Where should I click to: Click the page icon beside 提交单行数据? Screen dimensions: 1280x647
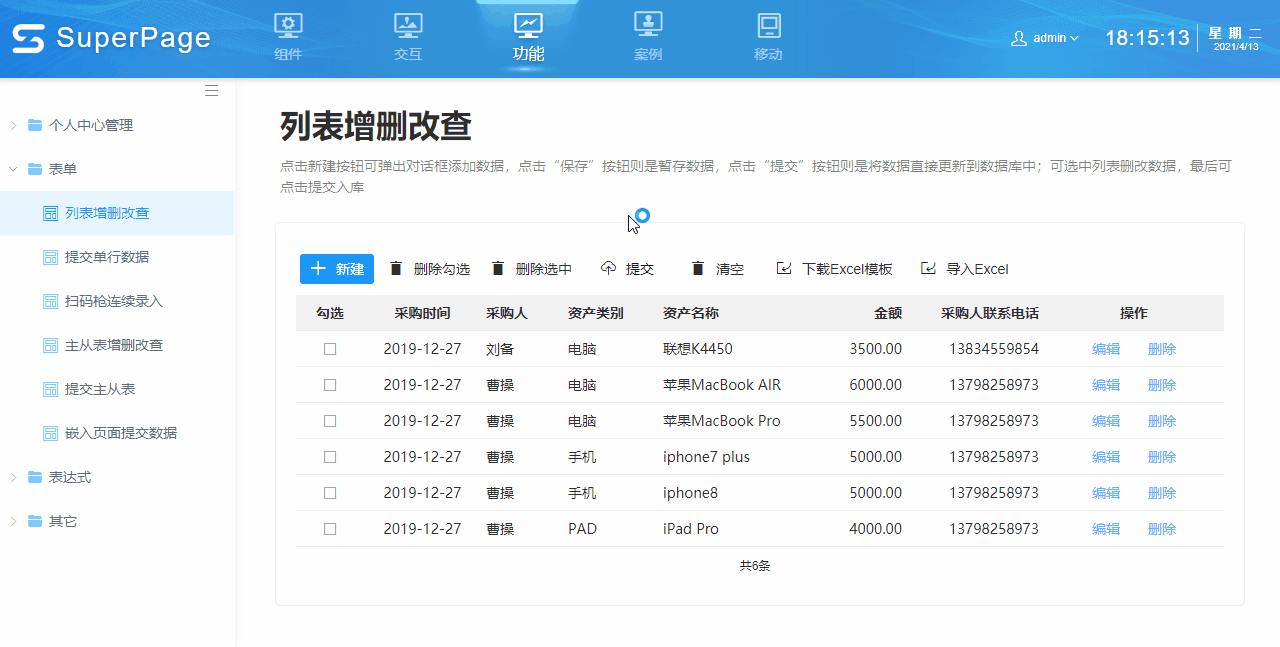coord(50,257)
